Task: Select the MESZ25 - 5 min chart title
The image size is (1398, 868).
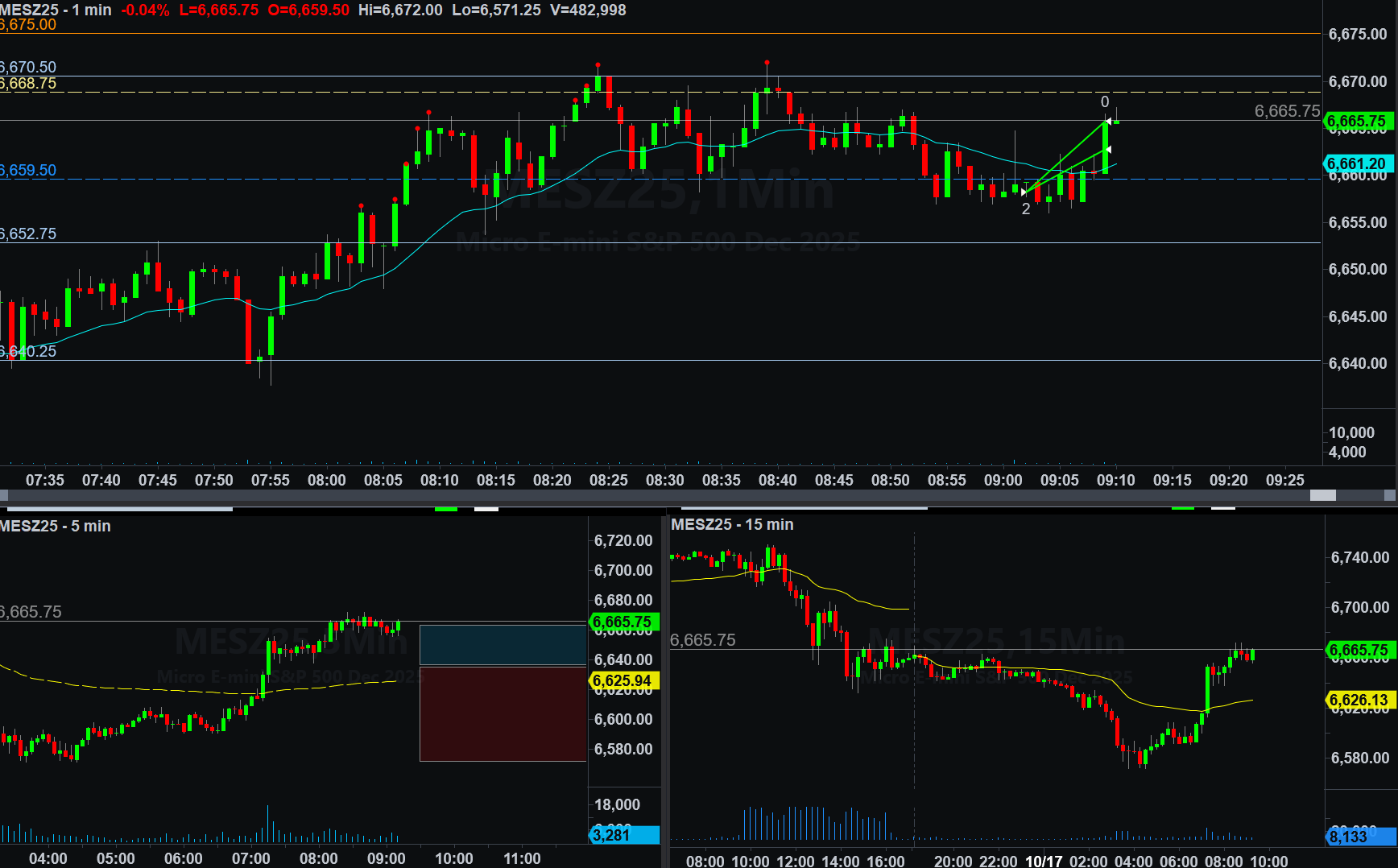Action: (x=56, y=527)
